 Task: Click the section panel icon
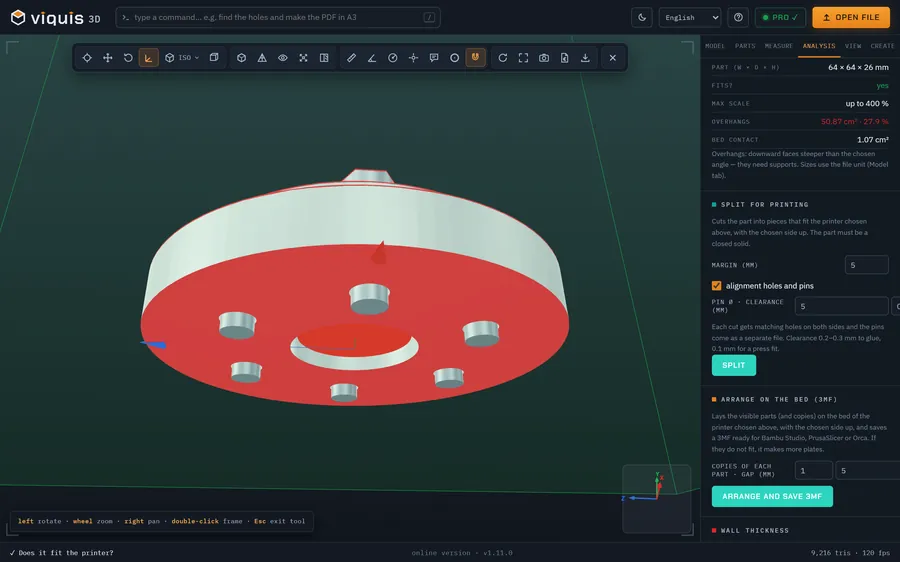click(324, 57)
